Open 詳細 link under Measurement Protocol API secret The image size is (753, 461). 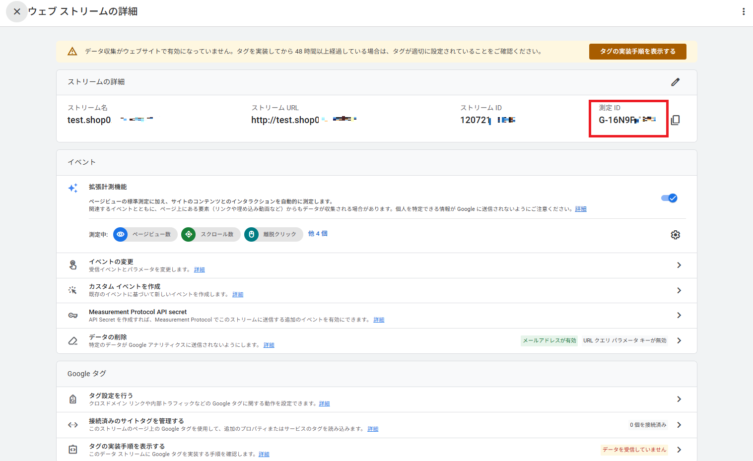click(x=379, y=320)
